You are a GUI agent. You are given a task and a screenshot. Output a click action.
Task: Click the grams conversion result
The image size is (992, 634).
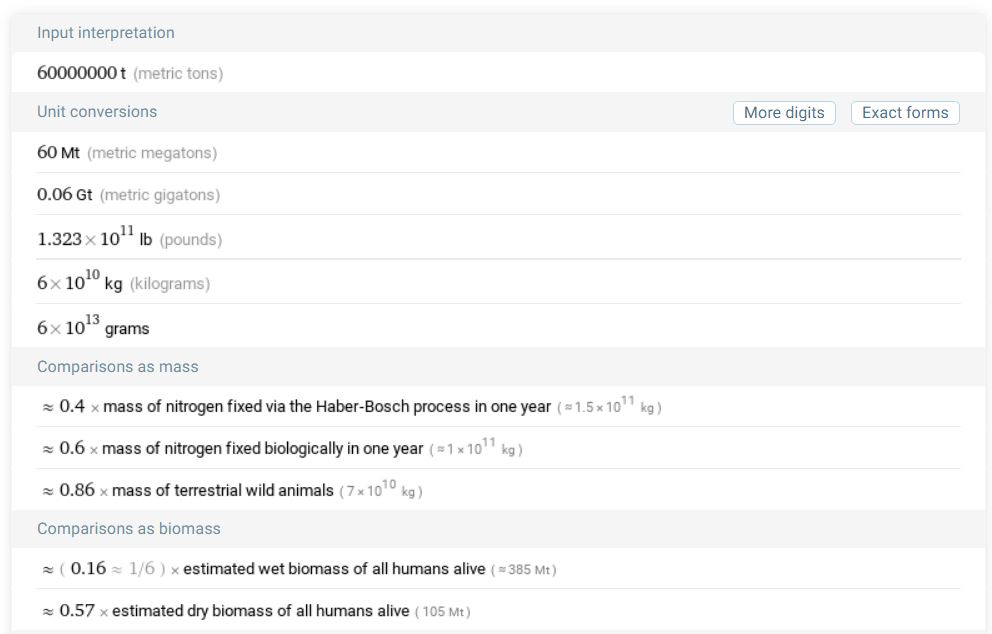(x=93, y=327)
